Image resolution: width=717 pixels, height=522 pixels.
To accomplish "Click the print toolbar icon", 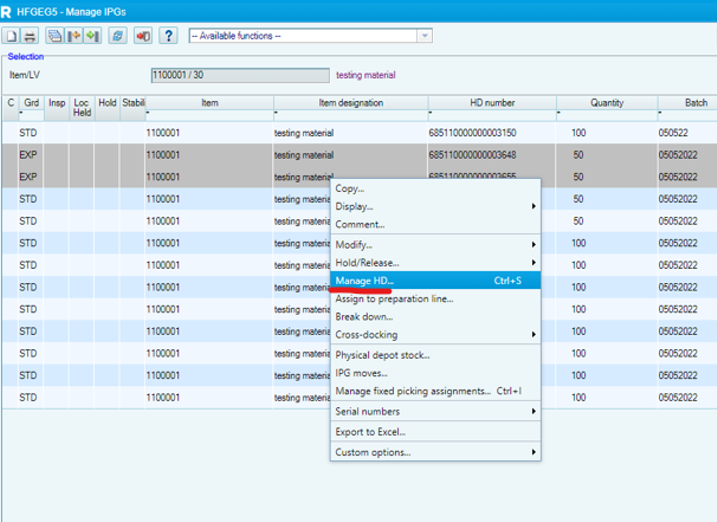I will point(30,36).
